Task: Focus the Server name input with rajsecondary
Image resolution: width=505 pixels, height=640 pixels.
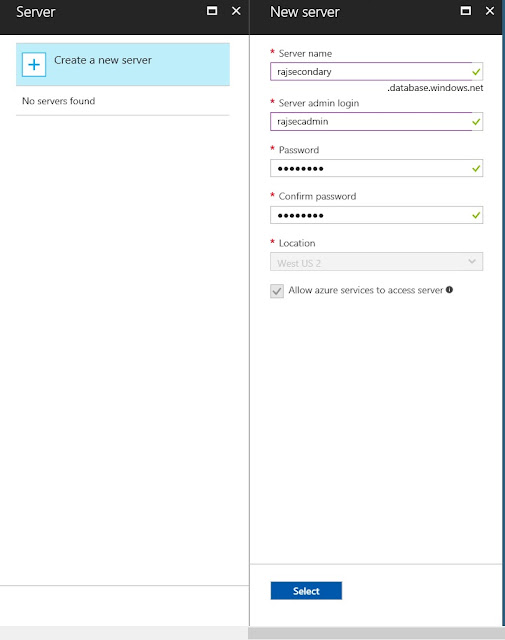Action: [x=376, y=71]
